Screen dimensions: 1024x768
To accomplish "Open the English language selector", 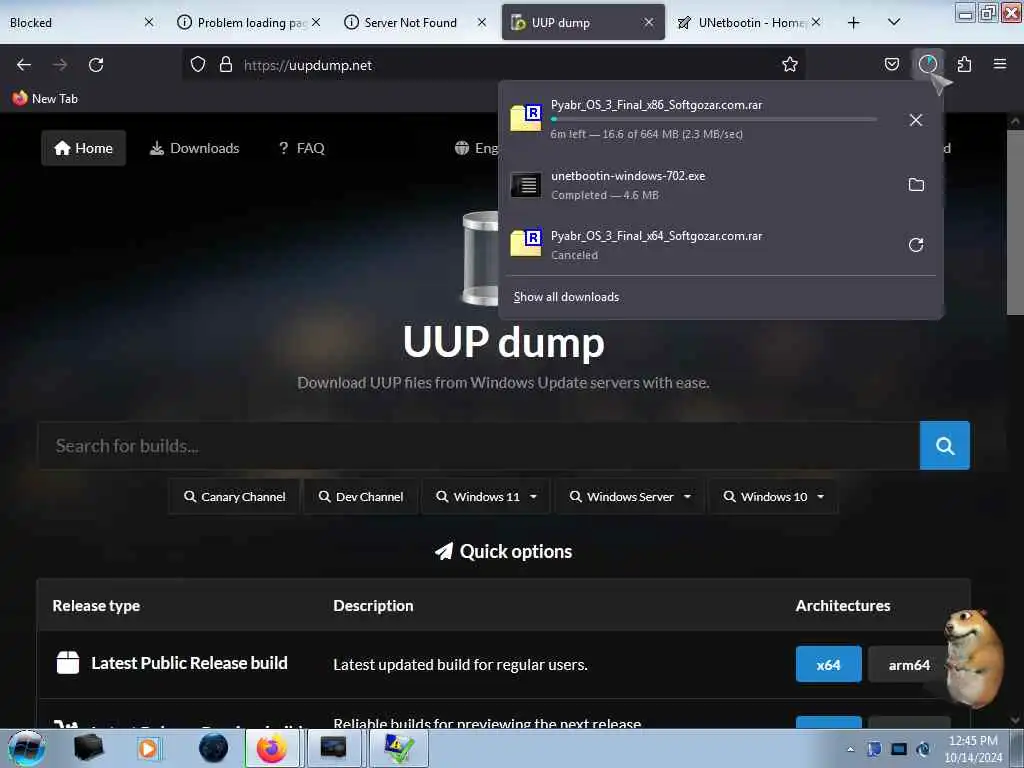I will [x=477, y=148].
